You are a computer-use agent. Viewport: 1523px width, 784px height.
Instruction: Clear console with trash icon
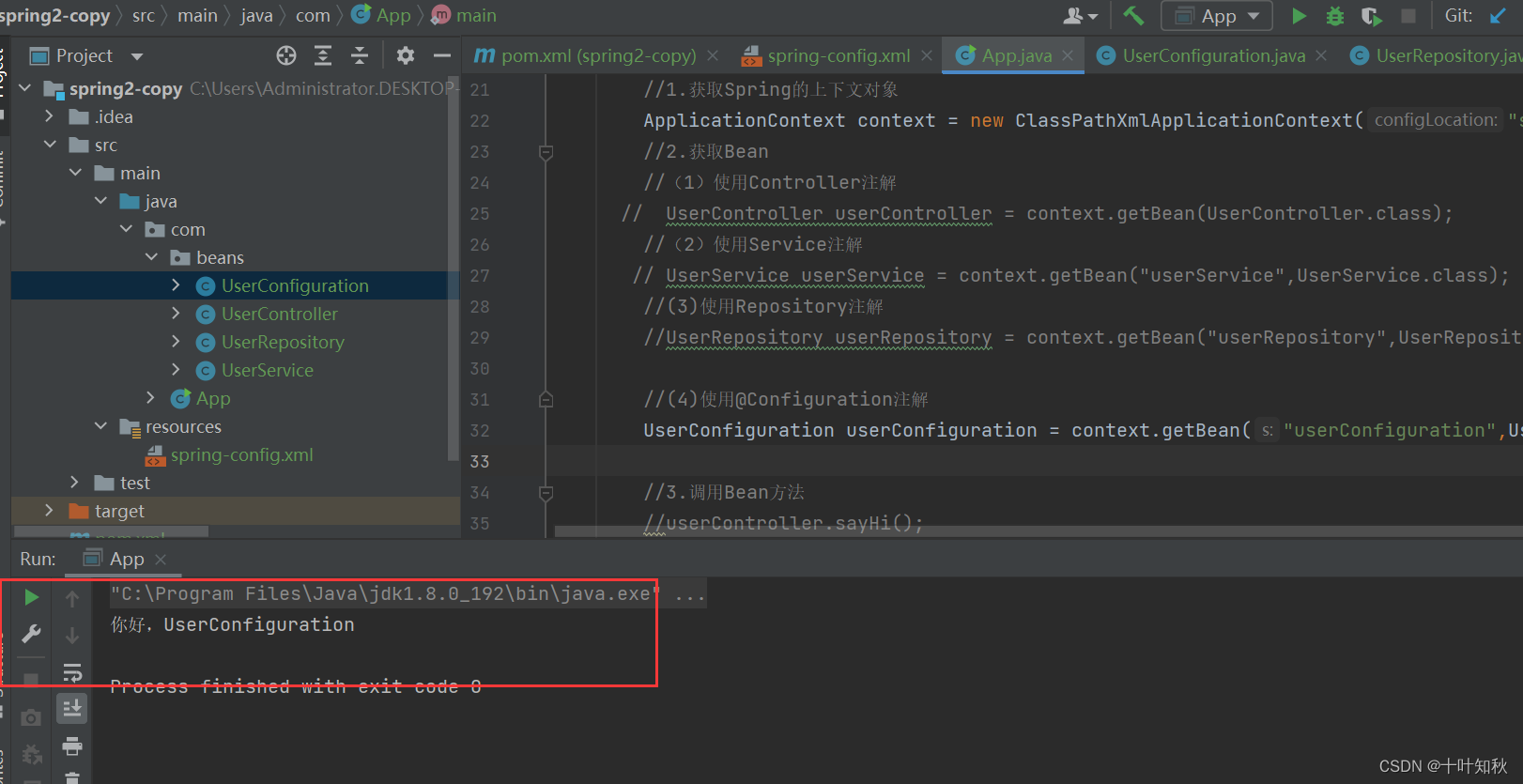[x=72, y=777]
